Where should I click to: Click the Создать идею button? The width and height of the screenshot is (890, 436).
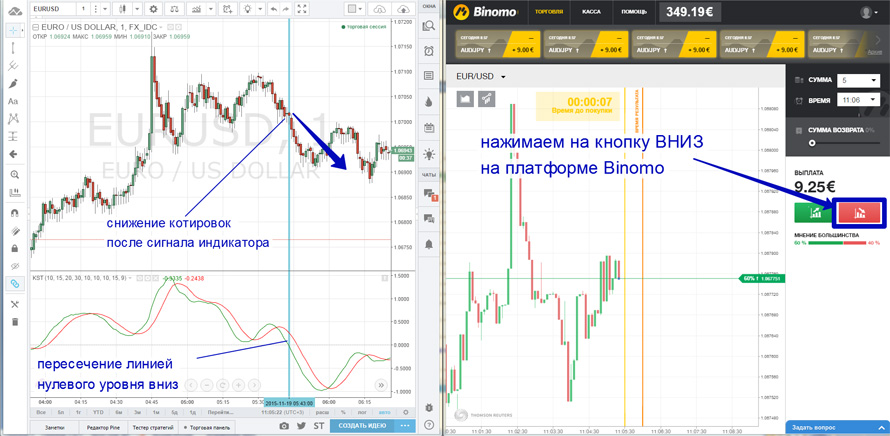click(x=362, y=426)
